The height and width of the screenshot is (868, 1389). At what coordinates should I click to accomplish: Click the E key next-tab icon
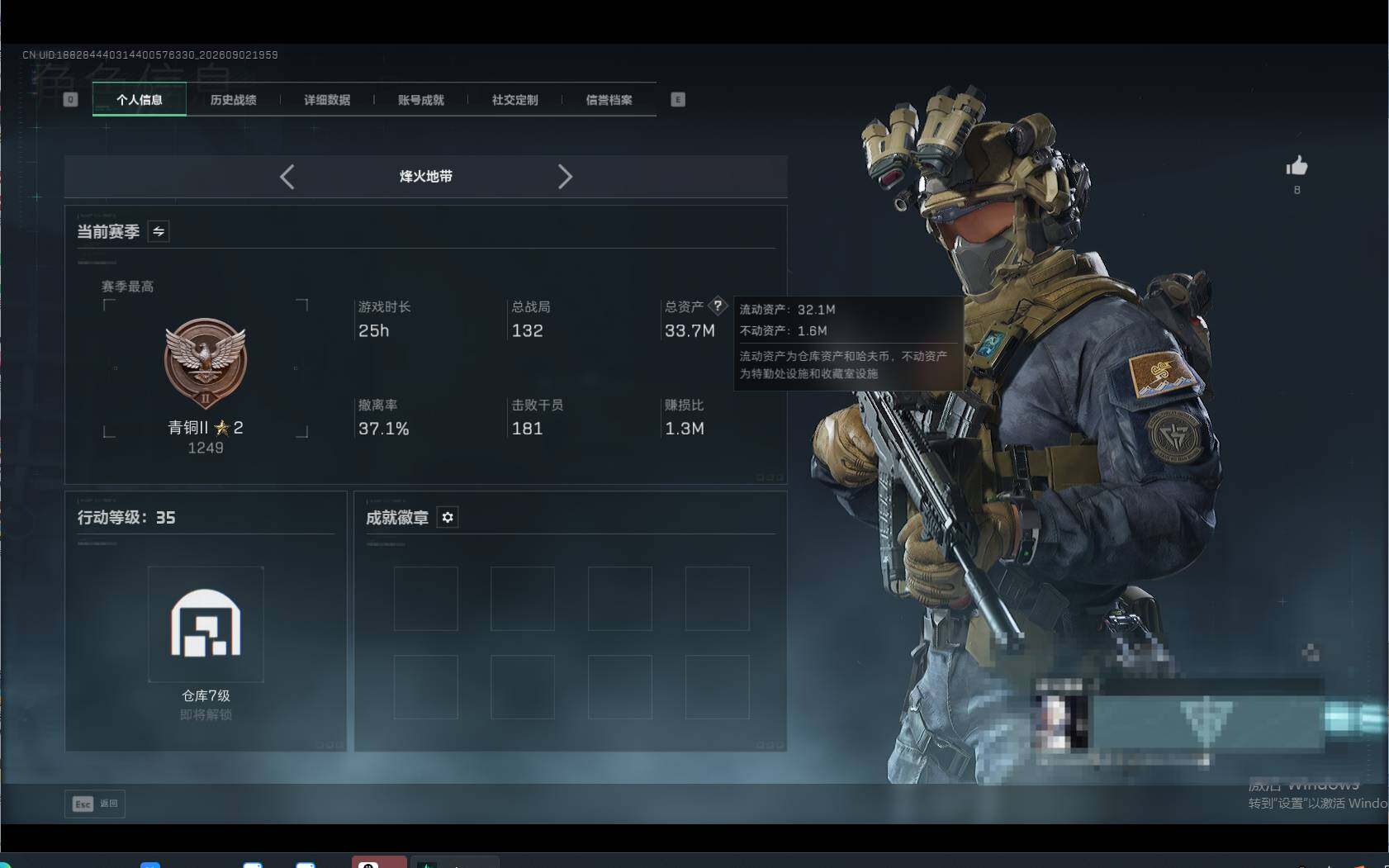point(678,100)
